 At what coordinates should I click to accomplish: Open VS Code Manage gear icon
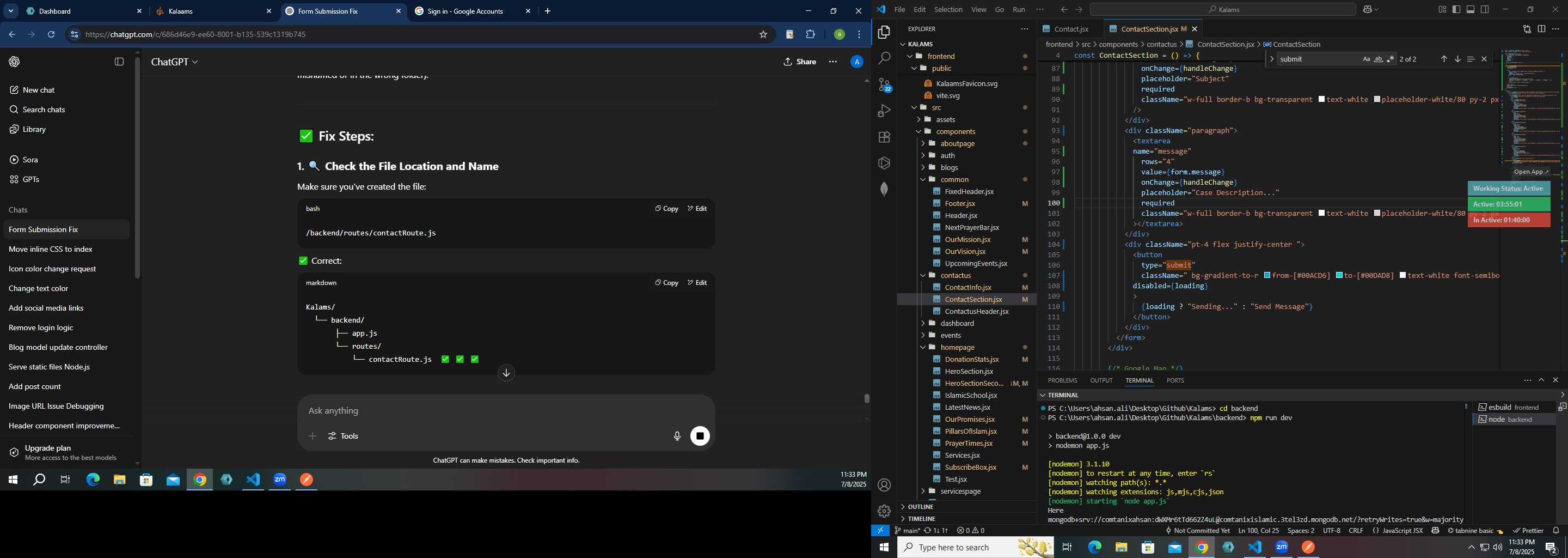[x=884, y=511]
